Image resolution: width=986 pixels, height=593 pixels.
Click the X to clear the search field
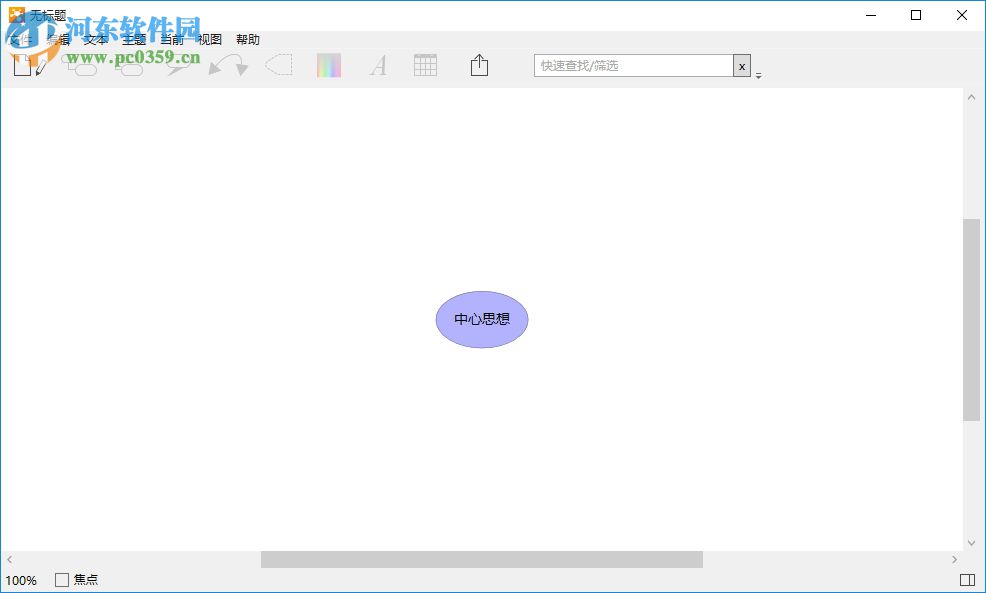coord(742,65)
